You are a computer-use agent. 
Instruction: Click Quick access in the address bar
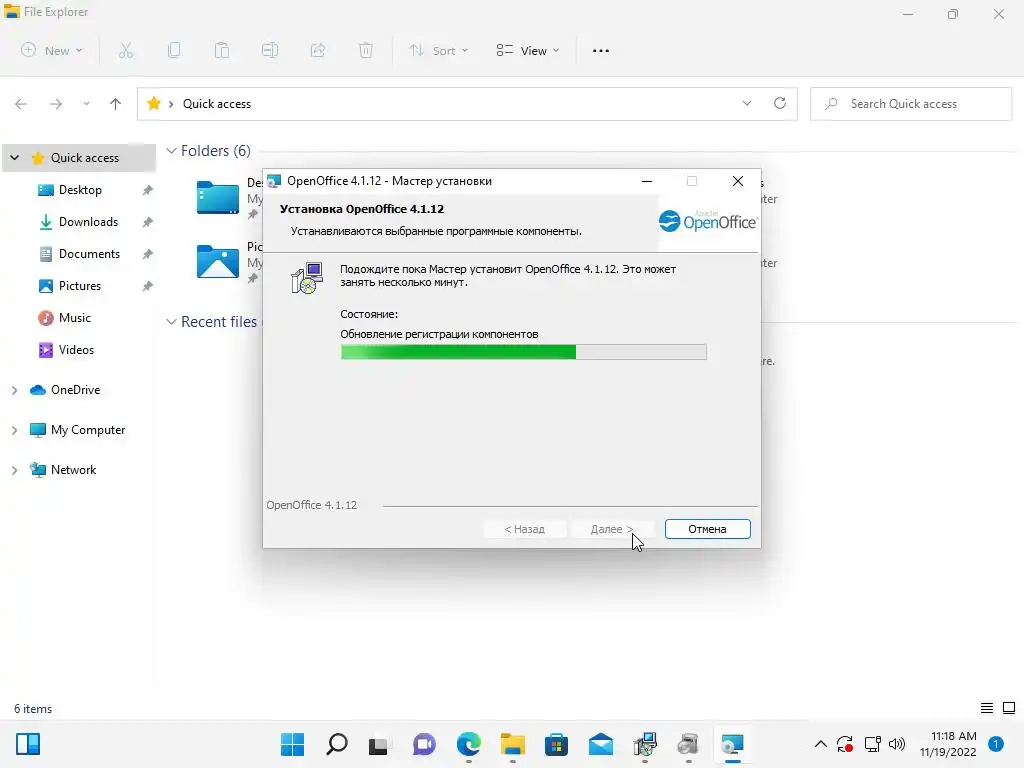217,104
